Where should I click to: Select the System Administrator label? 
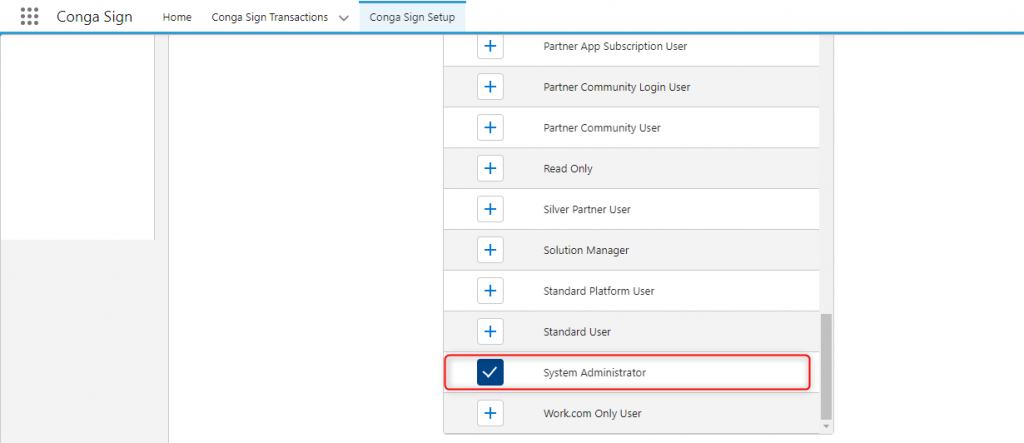click(594, 372)
